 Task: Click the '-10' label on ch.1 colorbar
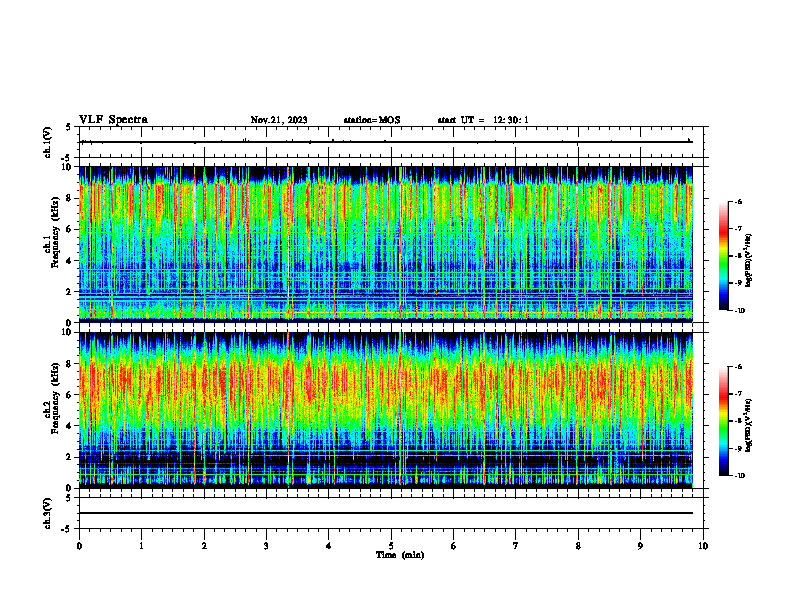[739, 311]
